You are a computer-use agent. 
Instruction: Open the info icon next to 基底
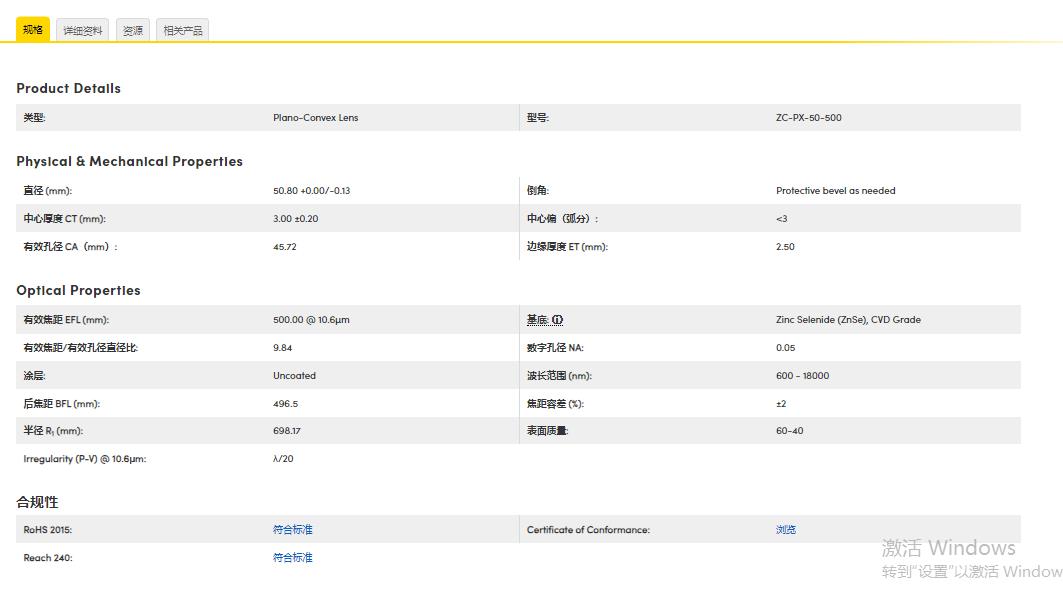point(556,319)
